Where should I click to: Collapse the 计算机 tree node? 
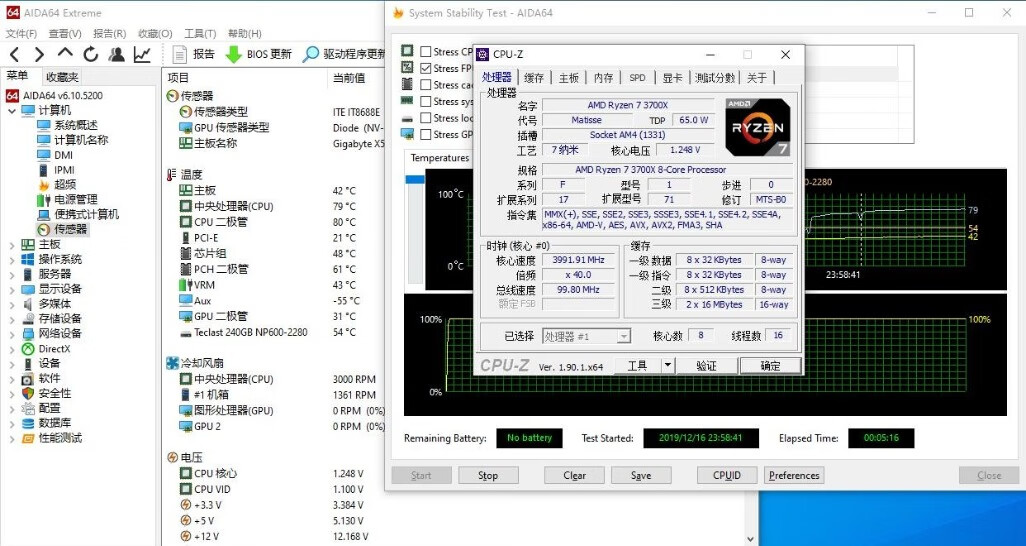pos(12,111)
